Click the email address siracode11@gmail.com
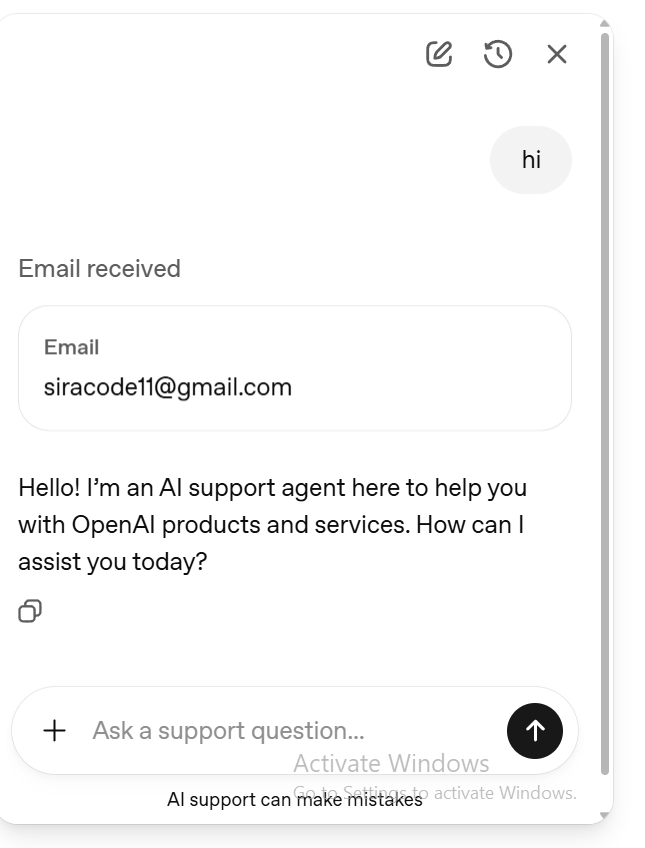645x848 pixels. click(x=168, y=388)
